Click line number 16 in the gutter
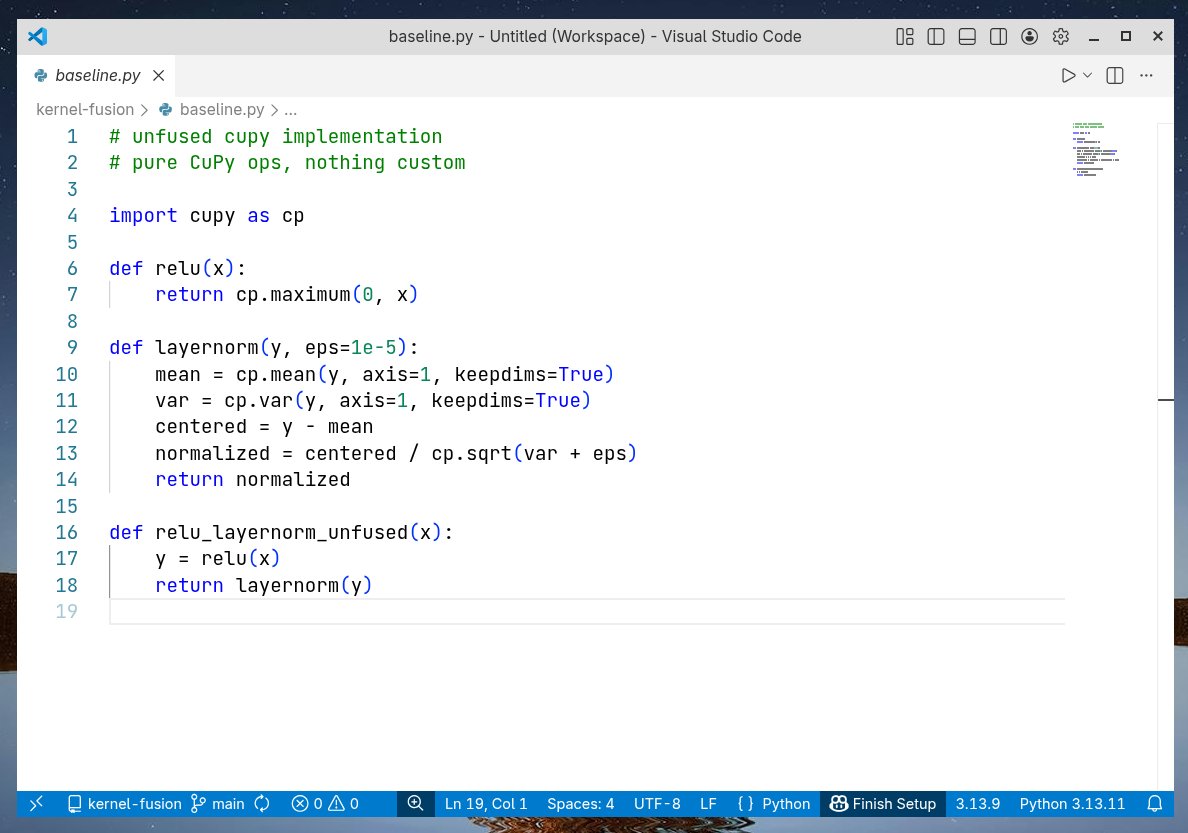 [x=67, y=532]
